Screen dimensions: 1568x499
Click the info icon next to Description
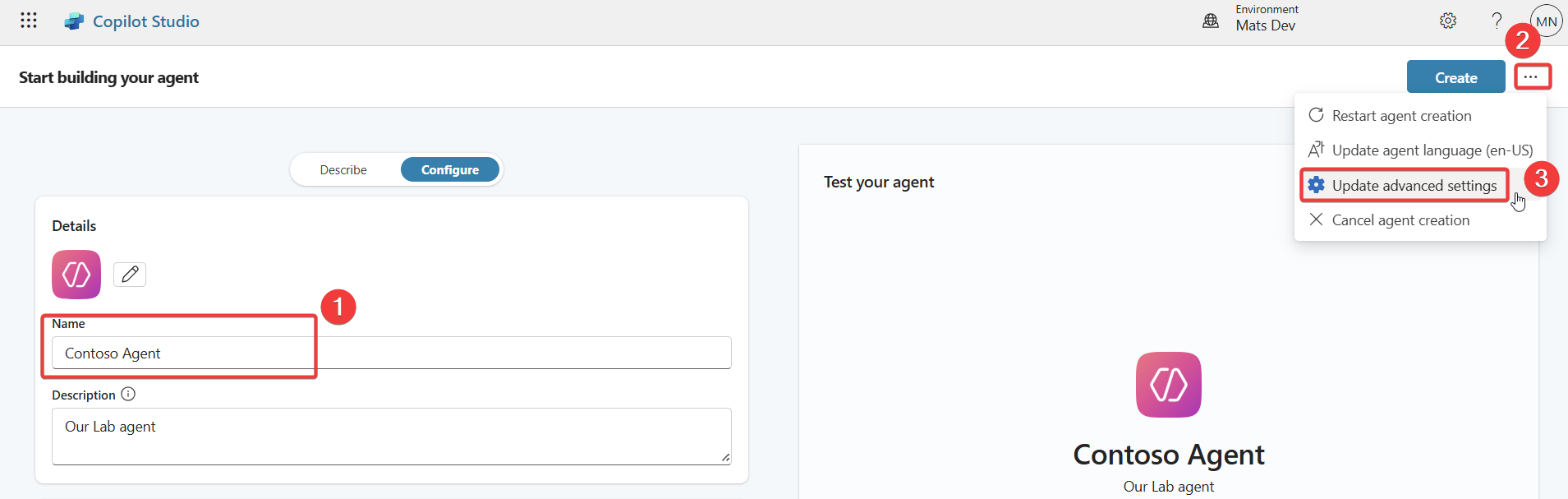click(129, 394)
